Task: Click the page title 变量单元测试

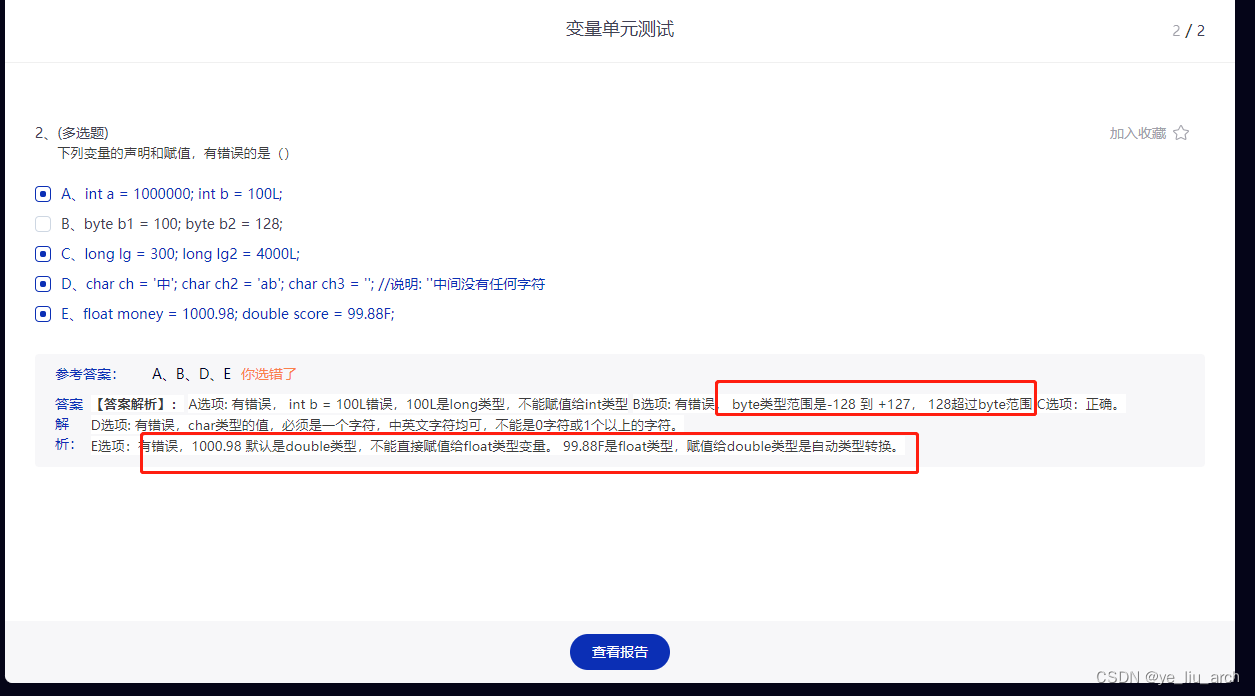Action: [620, 29]
